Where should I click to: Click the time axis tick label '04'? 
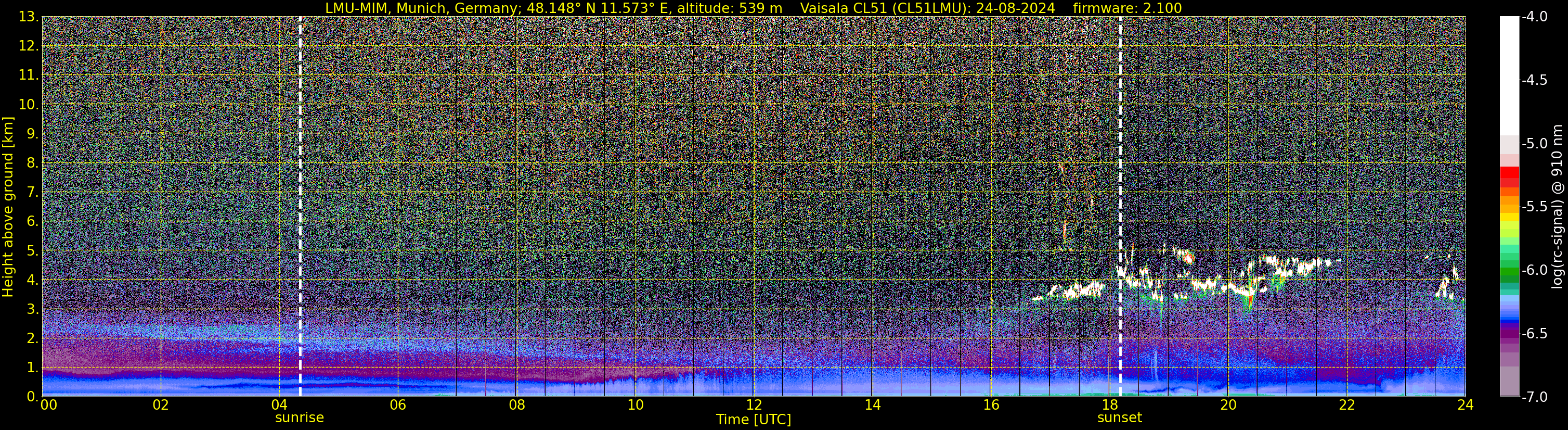click(279, 405)
